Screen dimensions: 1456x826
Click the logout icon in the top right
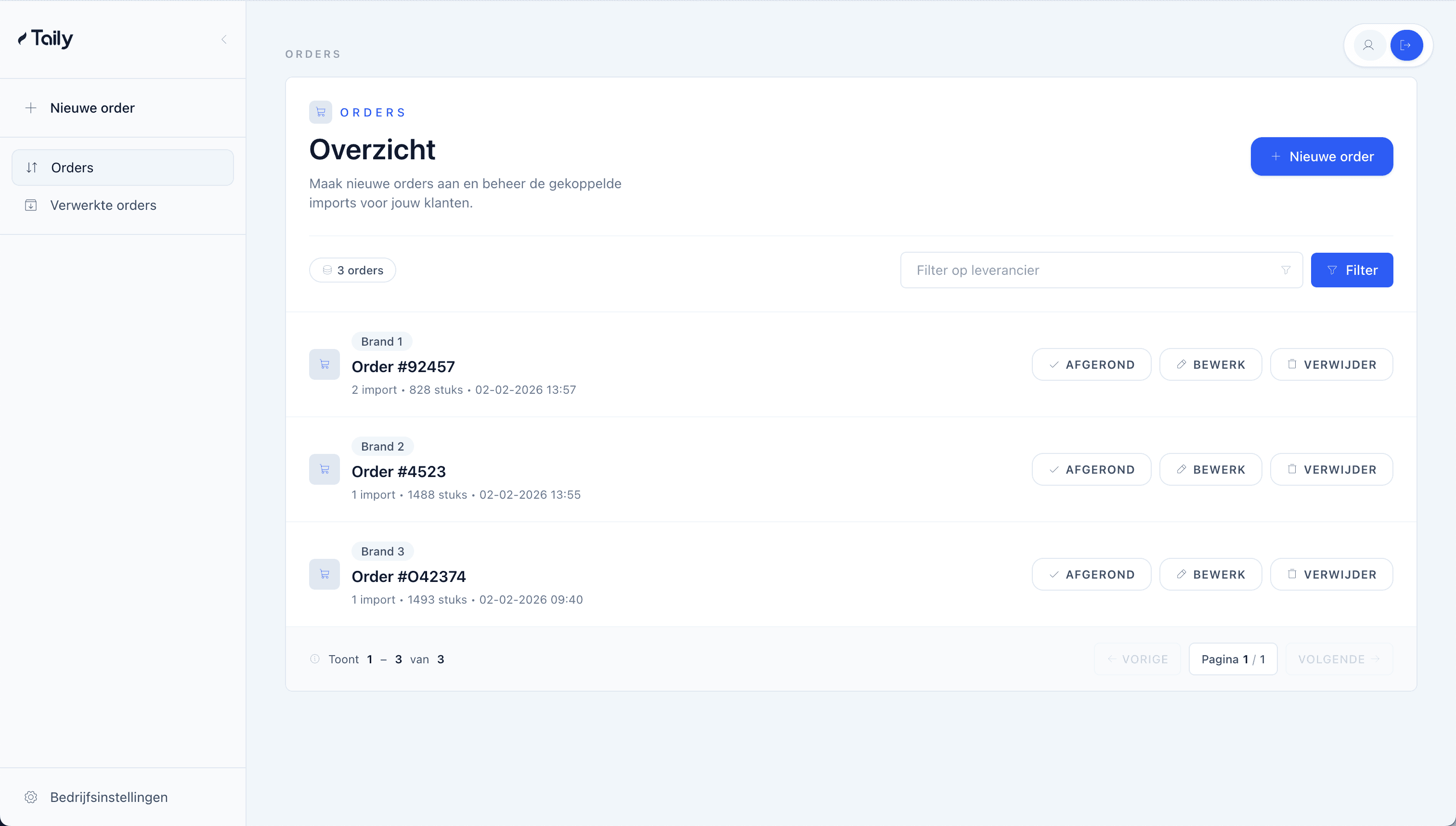click(x=1406, y=45)
